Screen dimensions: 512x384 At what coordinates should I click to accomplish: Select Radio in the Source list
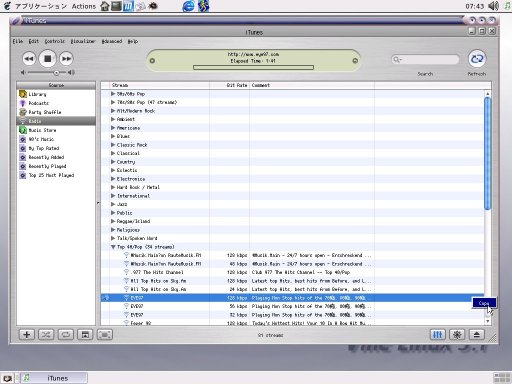56,121
